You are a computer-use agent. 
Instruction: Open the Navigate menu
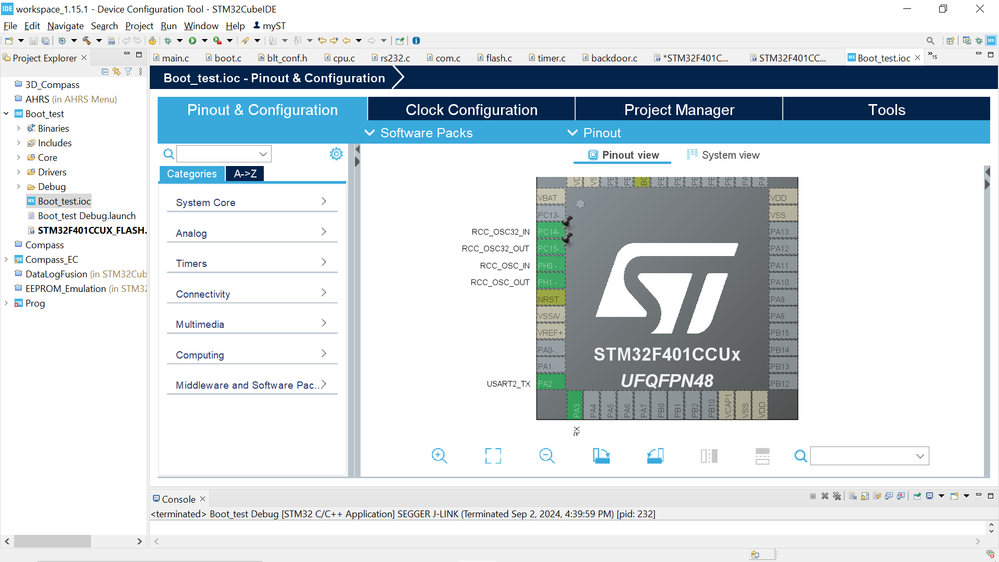coord(65,25)
